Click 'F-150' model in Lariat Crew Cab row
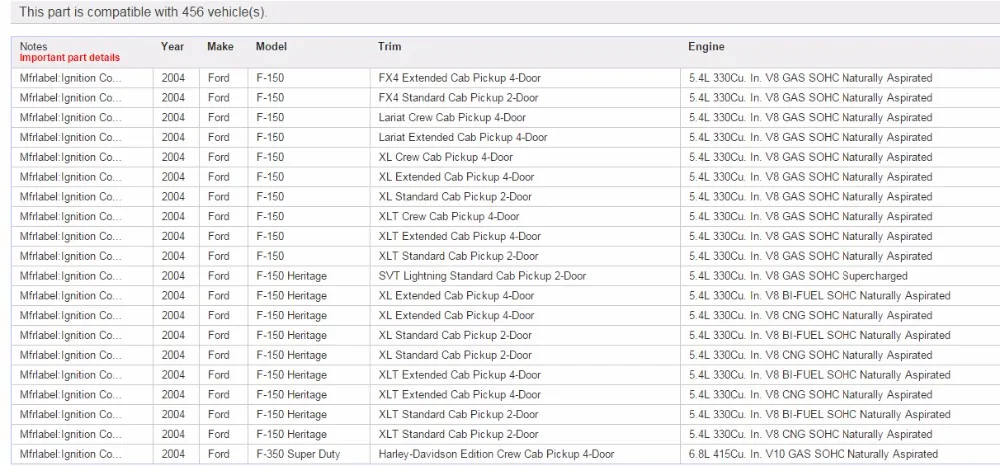Viewport: 1000px width, 466px height. point(270,117)
